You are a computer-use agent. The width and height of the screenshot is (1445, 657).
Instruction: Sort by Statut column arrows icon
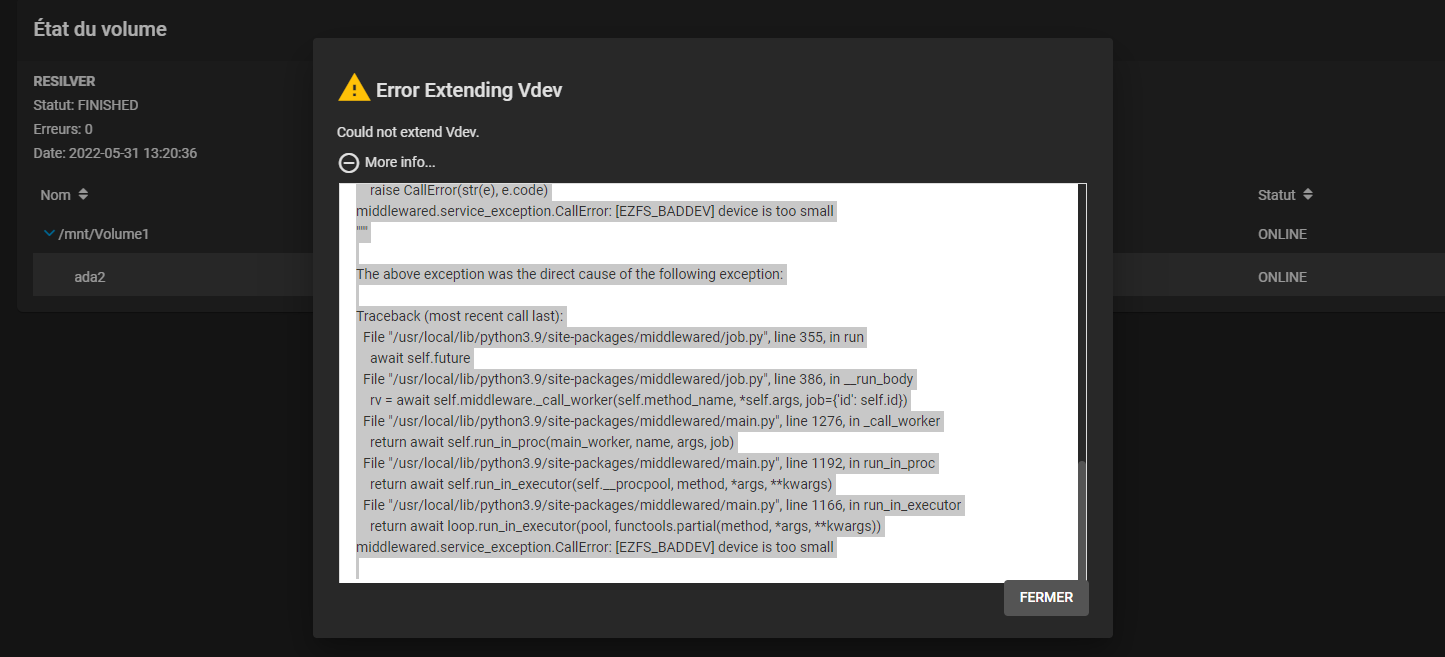pos(1307,194)
